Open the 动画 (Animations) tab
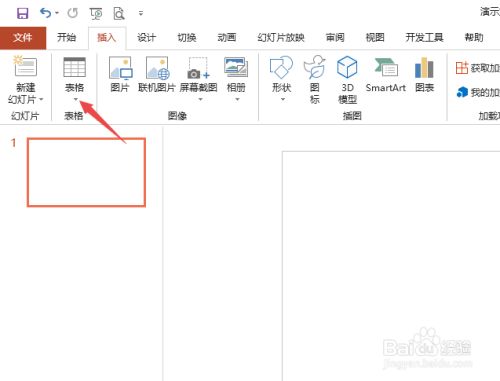Viewport: 500px width, 381px height. pyautogui.click(x=227, y=38)
